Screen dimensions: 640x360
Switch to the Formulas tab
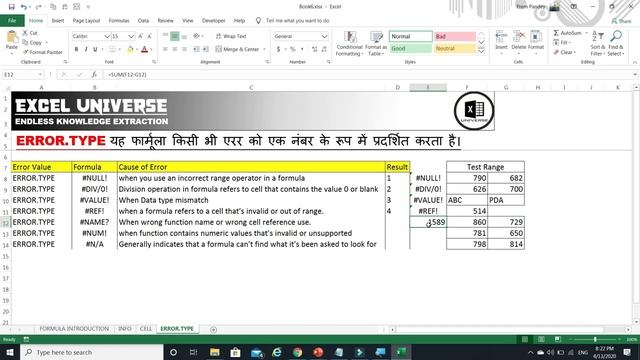(x=119, y=20)
